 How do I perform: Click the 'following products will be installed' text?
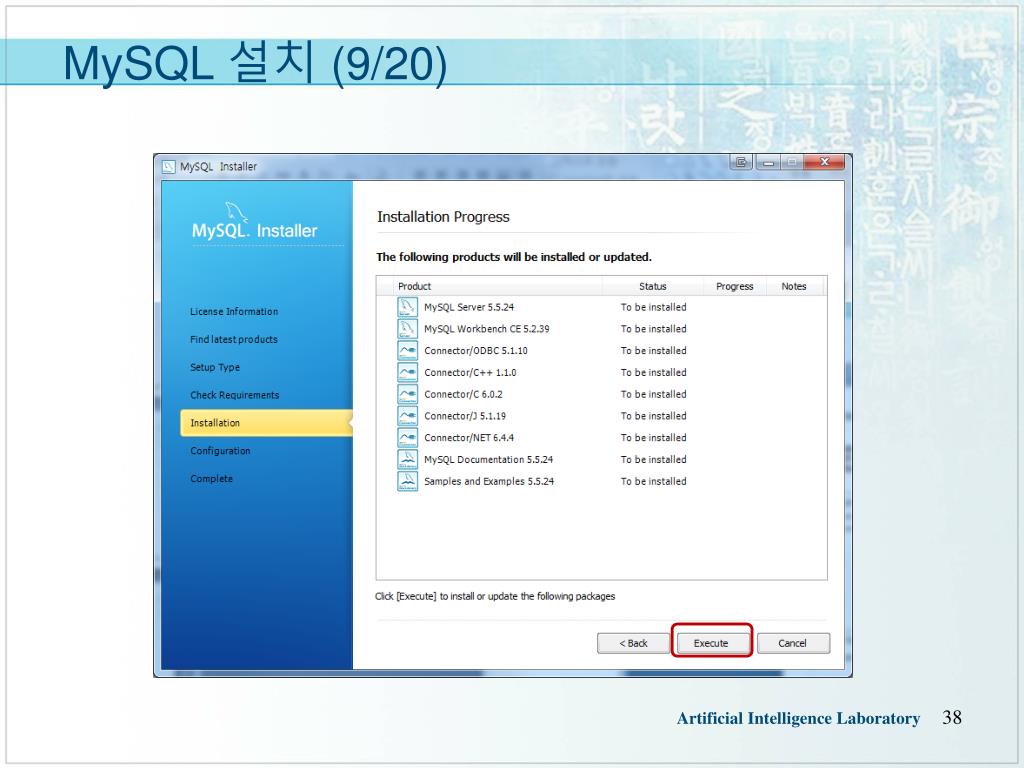tap(514, 257)
